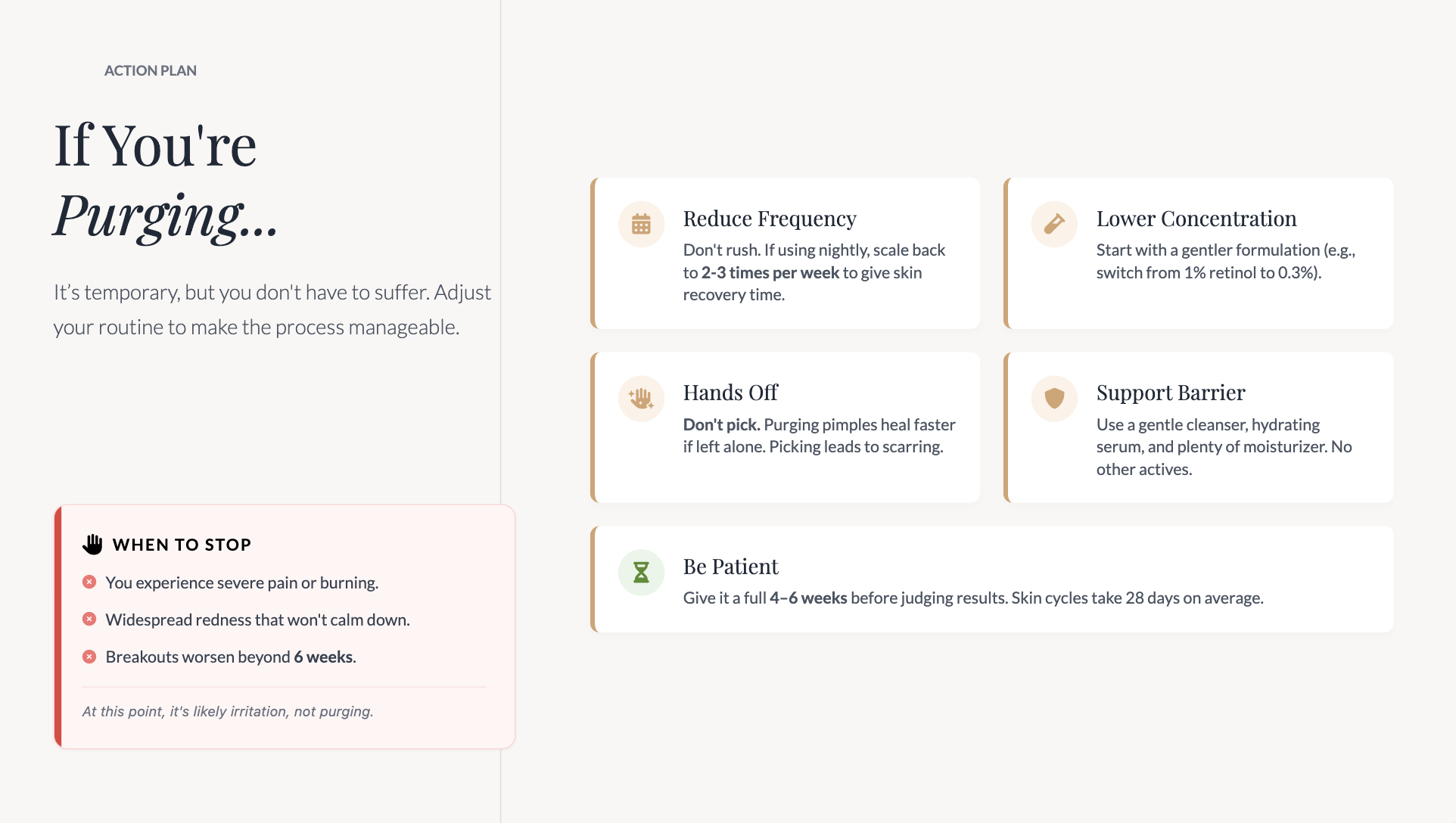Viewport: 1456px width, 823px height.
Task: Click the sparkling hand icon for Hands Off
Action: 641,398
